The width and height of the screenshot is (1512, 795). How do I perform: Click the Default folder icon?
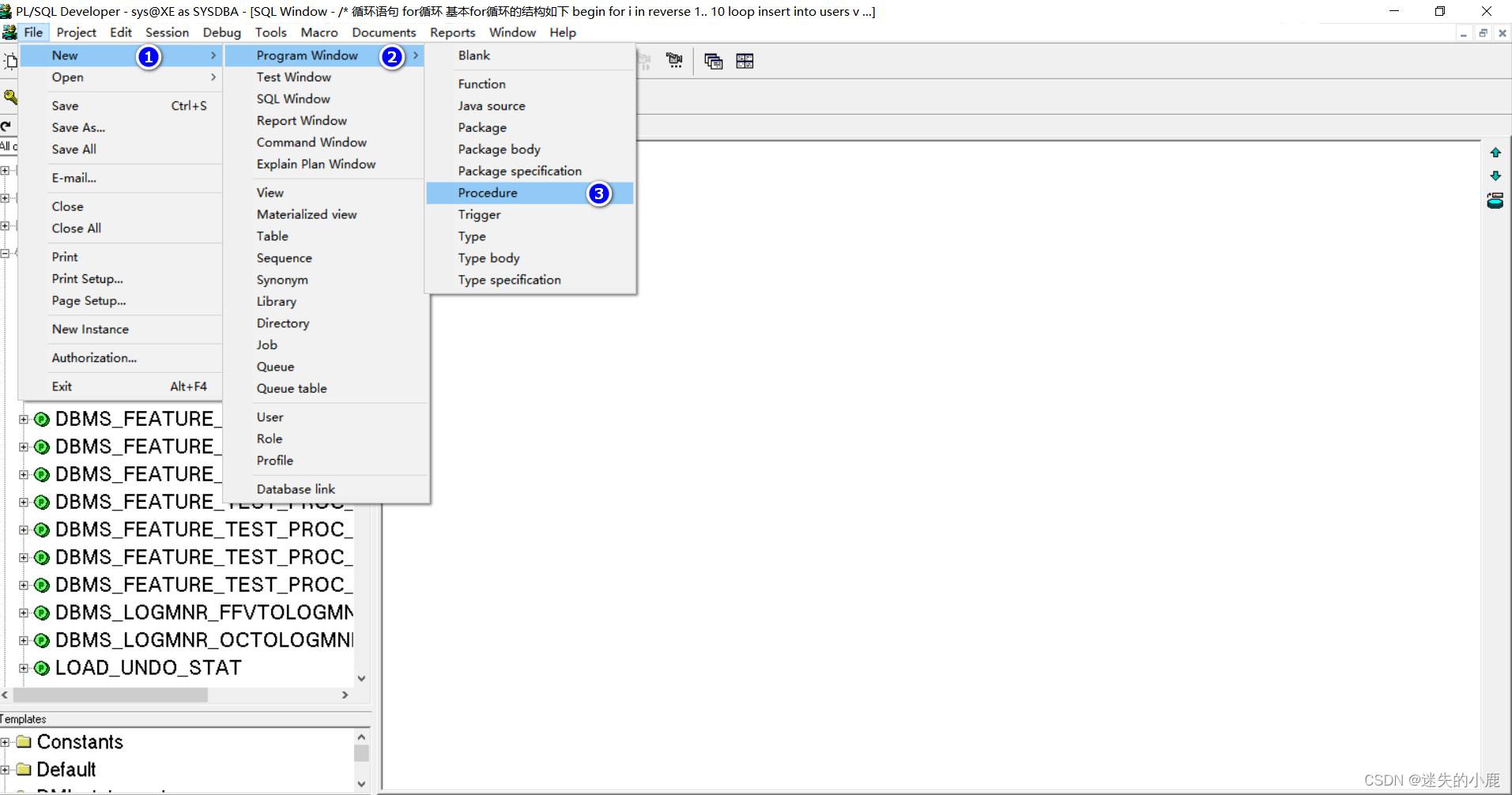(24, 770)
